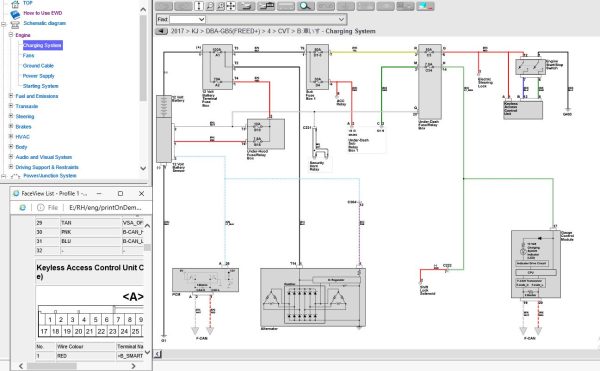Expand the Brakes tree node
Viewport: 600px width, 371px height.
pyautogui.click(x=11, y=126)
